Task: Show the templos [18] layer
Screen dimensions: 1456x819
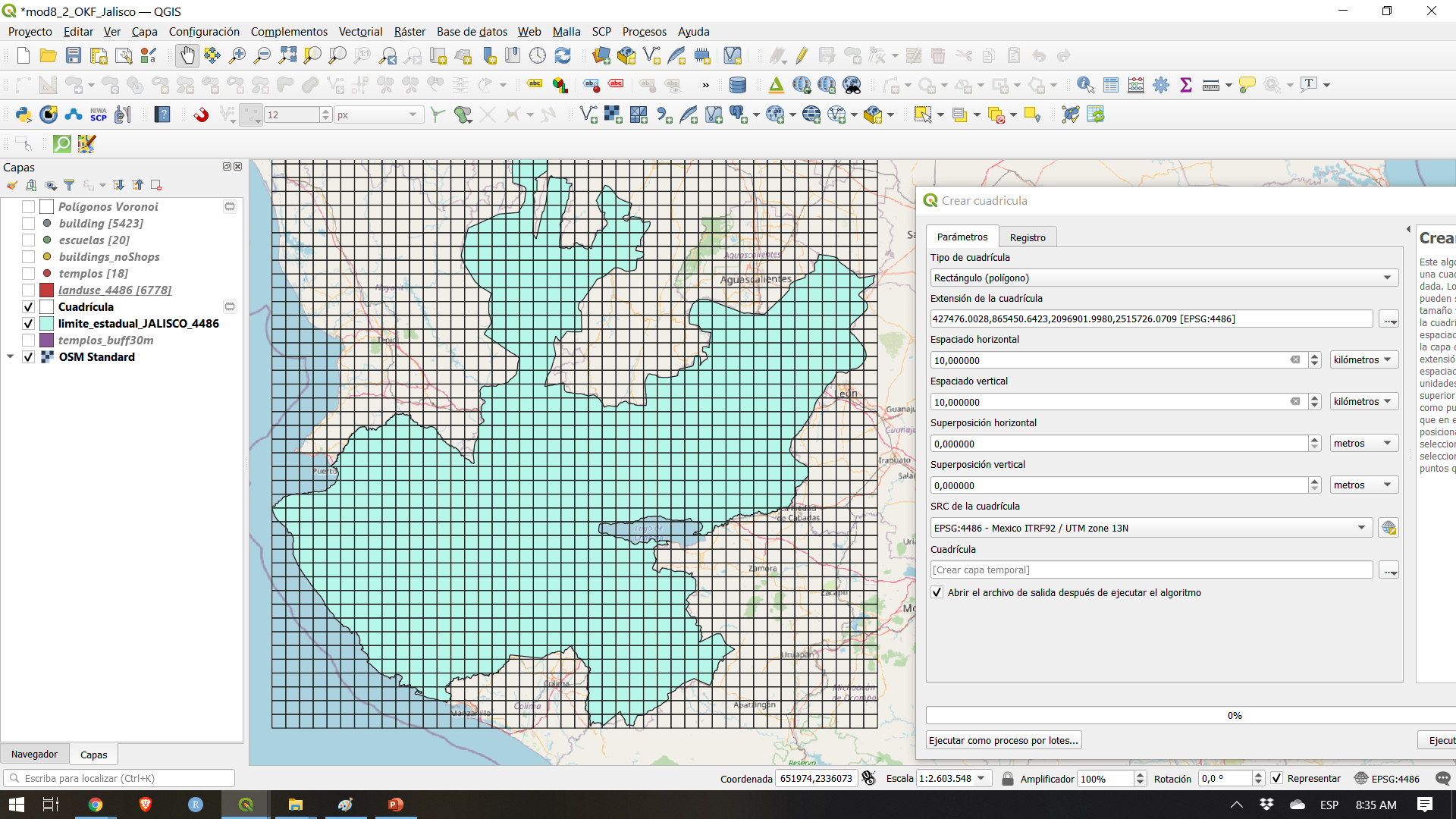Action: (28, 273)
